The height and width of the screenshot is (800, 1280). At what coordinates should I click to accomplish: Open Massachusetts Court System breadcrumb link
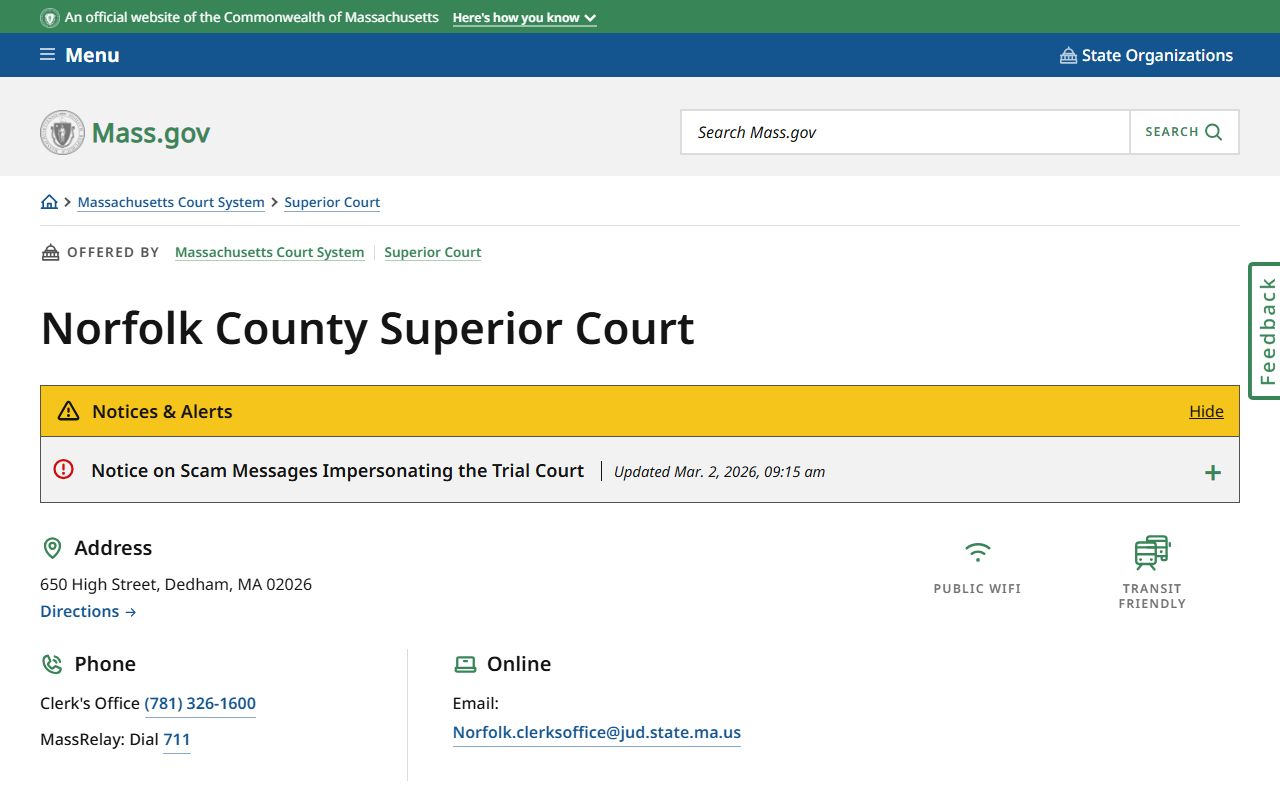pos(171,202)
